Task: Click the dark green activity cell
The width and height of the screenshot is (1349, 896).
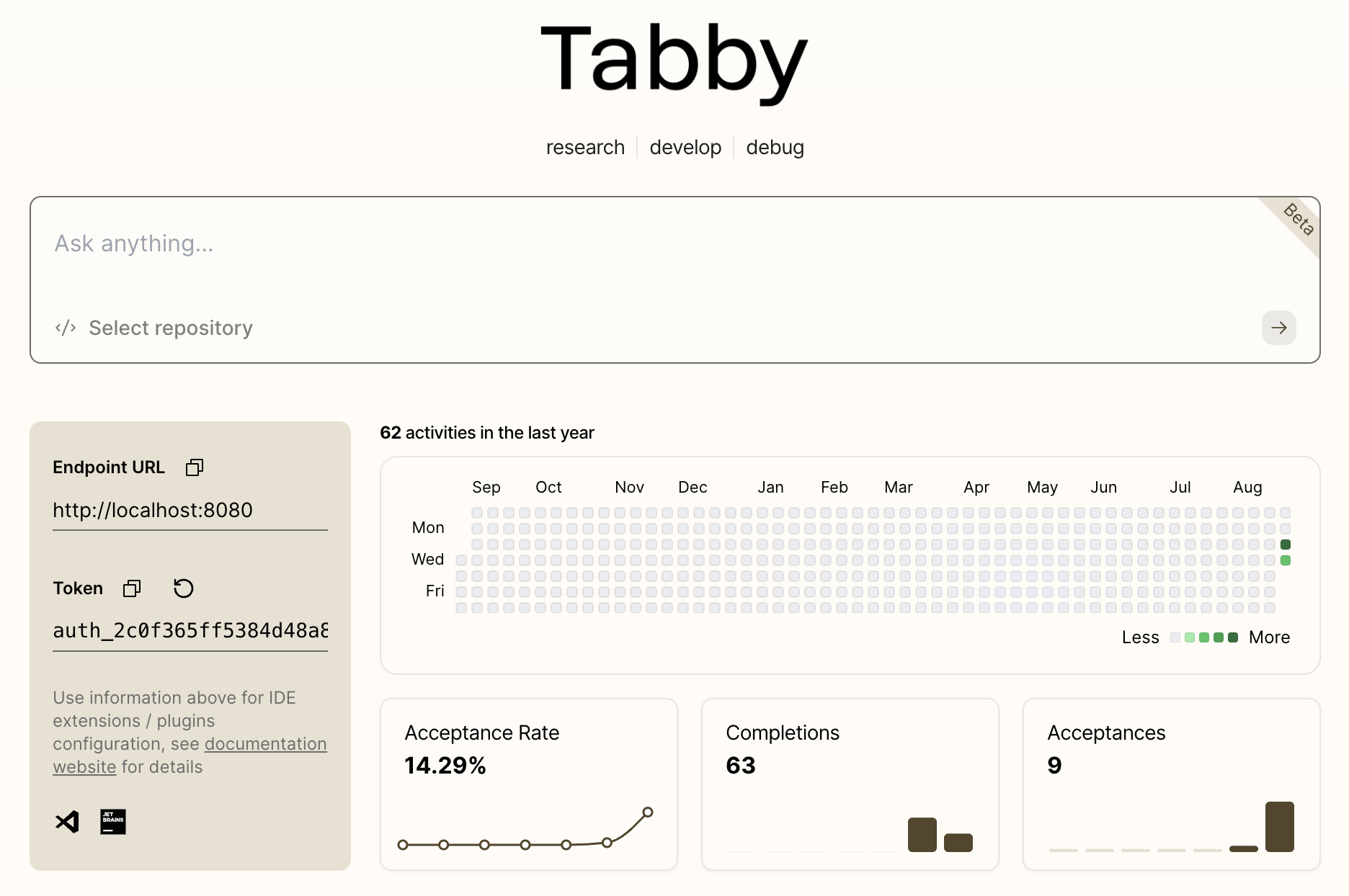Action: (x=1286, y=545)
